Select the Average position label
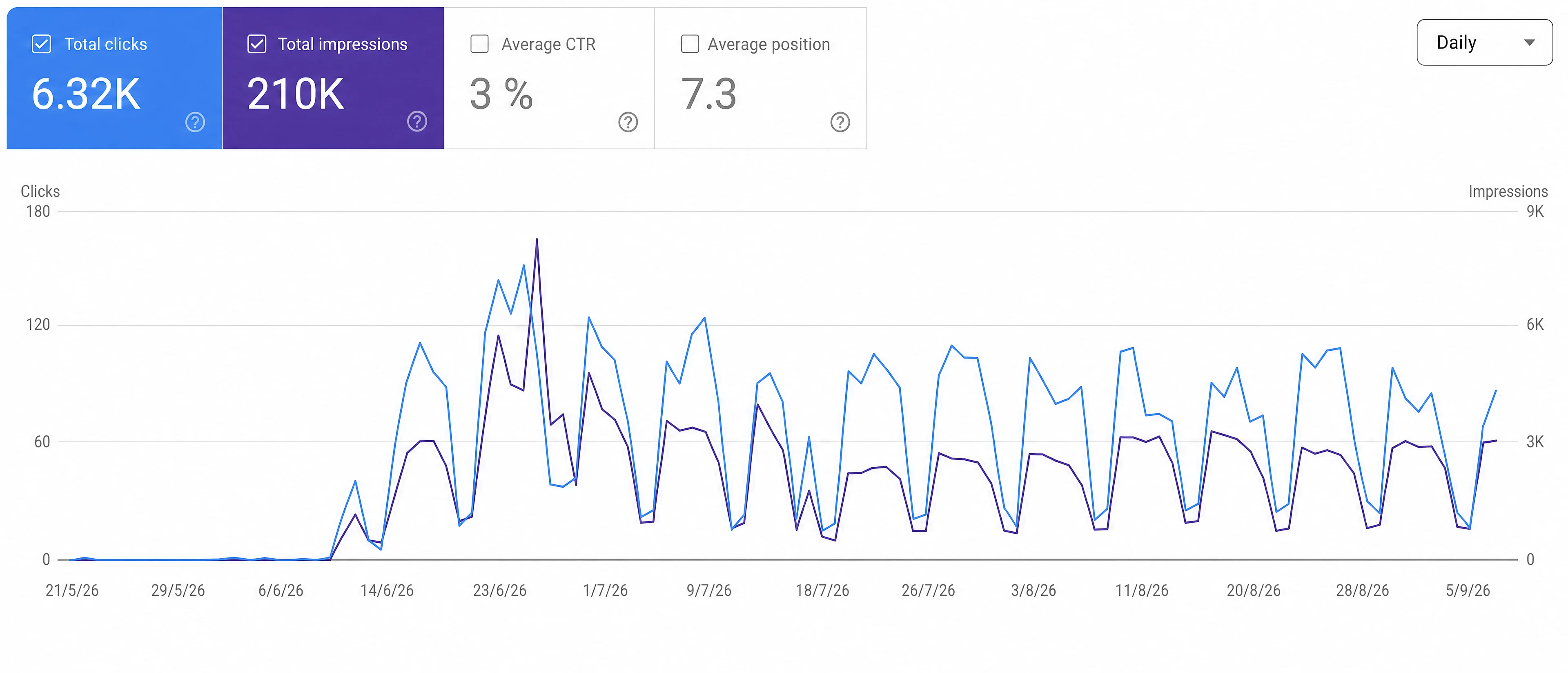Screen dimensions: 1568x673 (x=769, y=45)
